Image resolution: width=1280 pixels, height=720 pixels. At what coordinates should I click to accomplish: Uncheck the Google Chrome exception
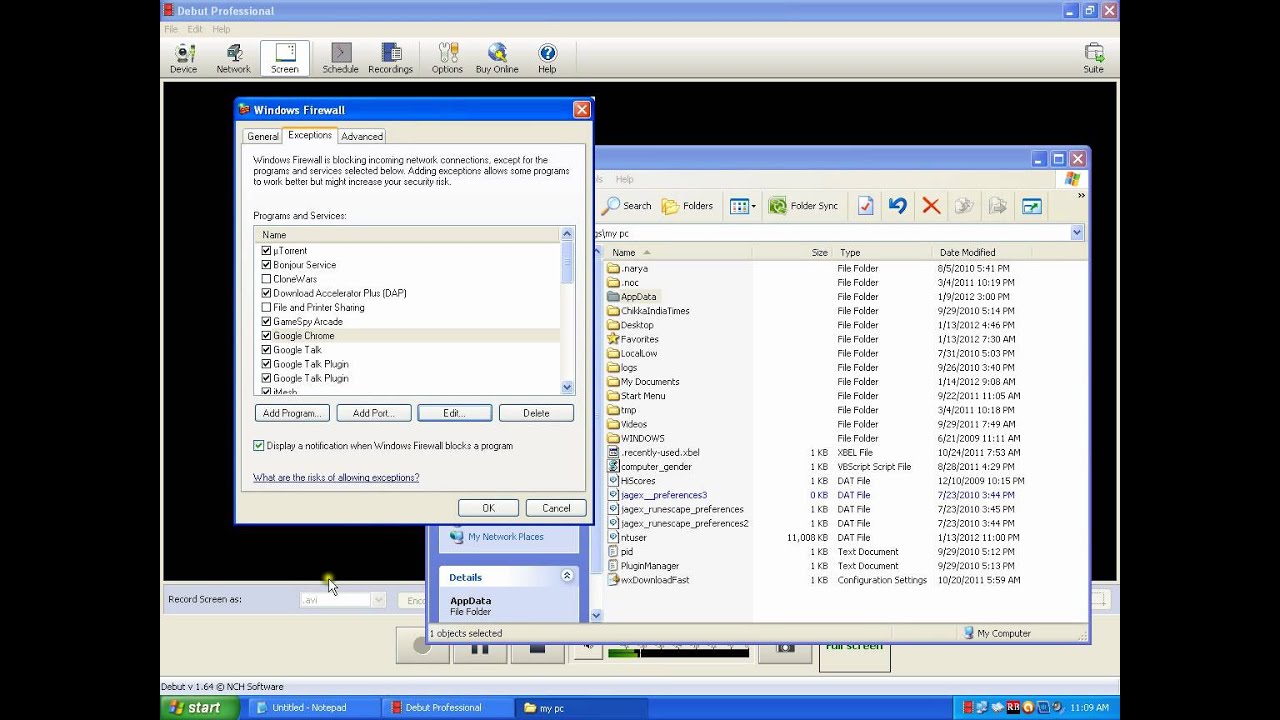(266, 336)
